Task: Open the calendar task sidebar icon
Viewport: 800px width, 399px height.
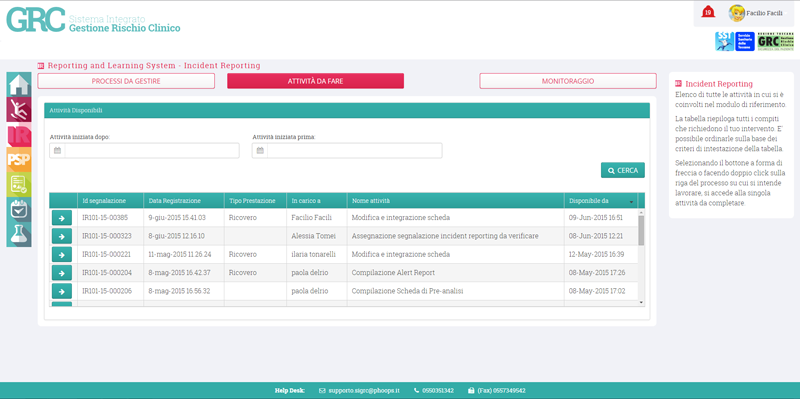Action: tap(19, 209)
